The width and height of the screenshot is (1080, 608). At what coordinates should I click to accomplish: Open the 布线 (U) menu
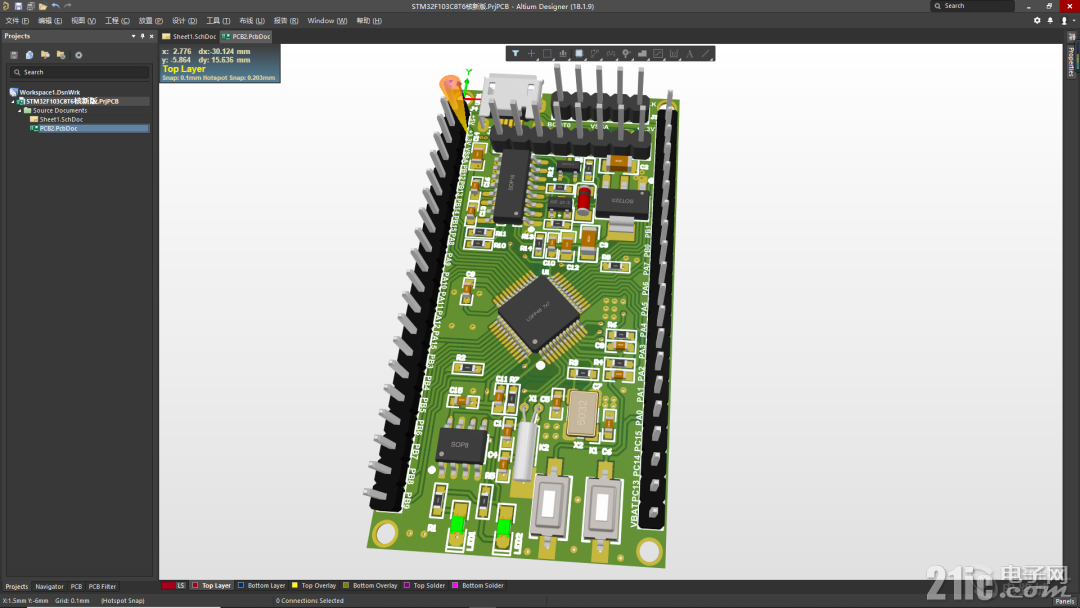point(251,21)
